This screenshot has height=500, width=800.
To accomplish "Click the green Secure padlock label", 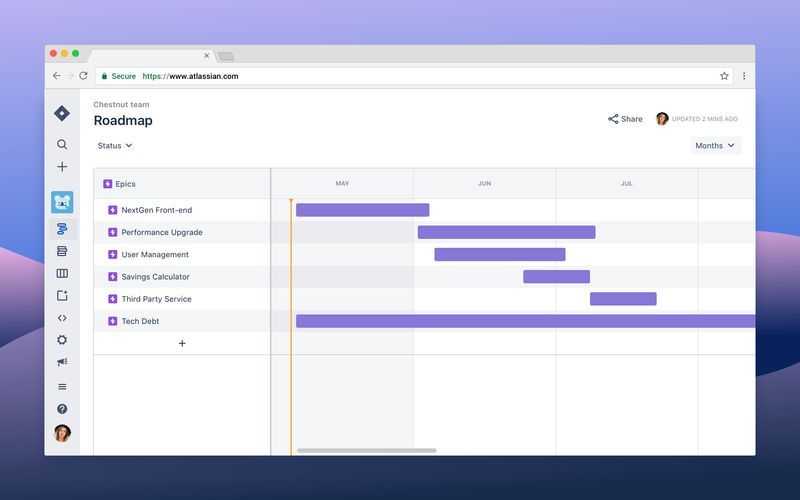I will tap(118, 76).
